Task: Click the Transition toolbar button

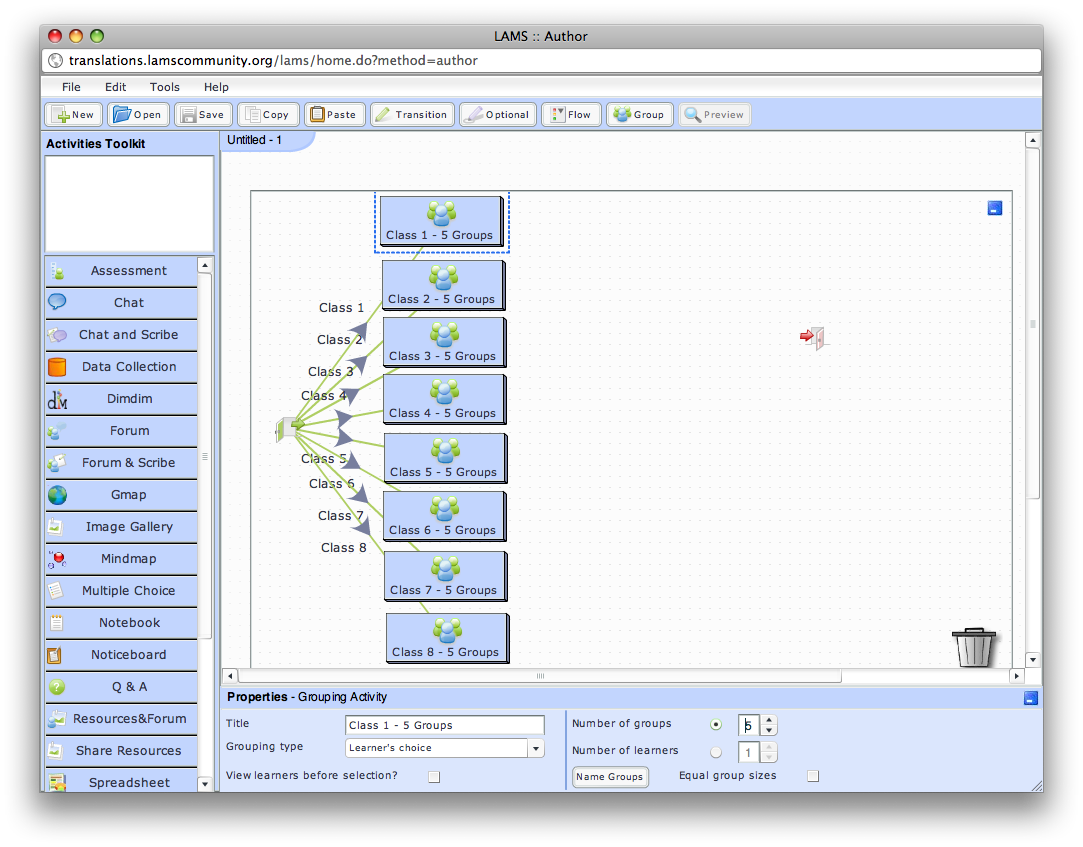Action: coord(412,115)
